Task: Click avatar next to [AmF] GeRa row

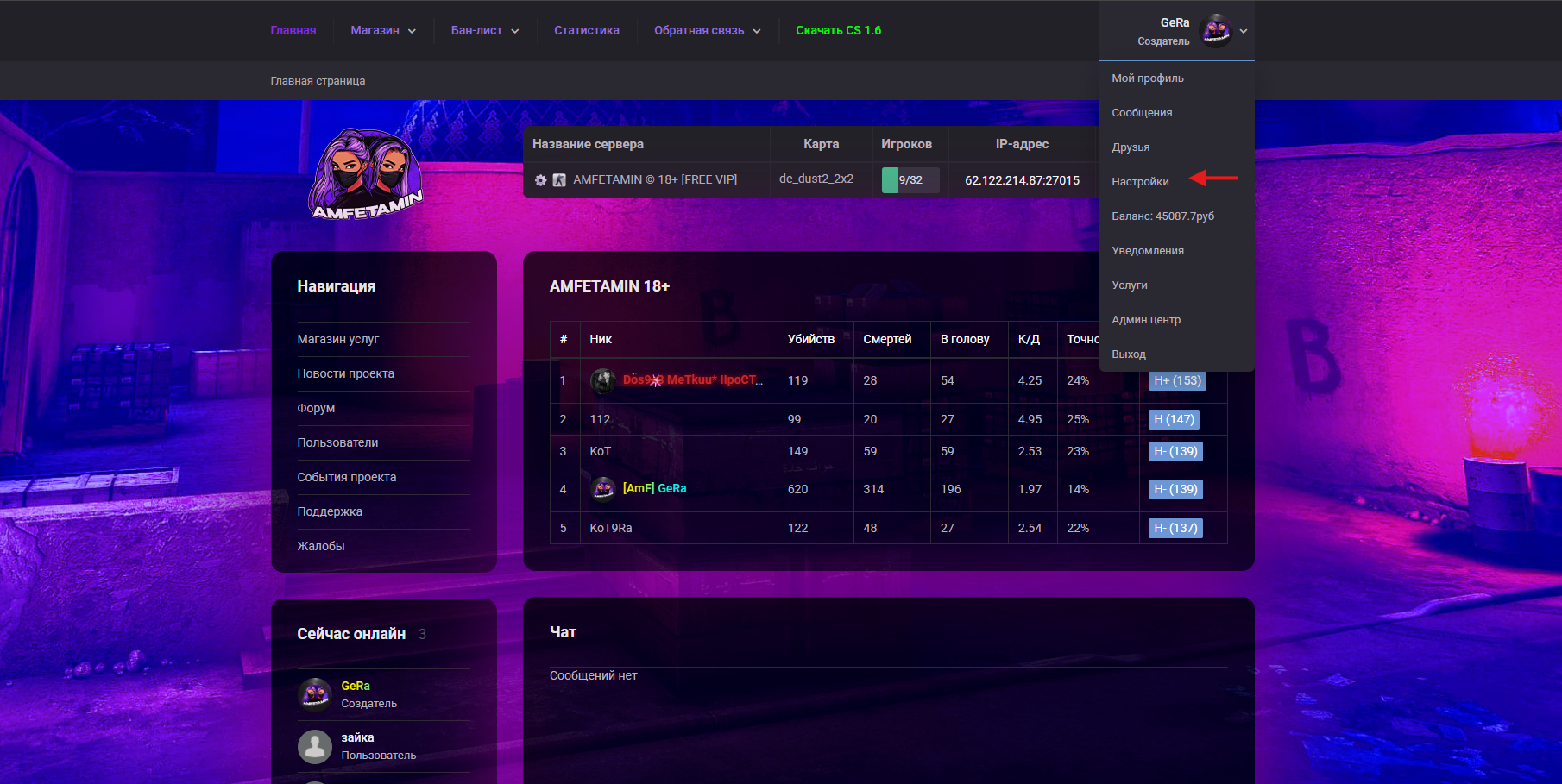Action: pyautogui.click(x=603, y=489)
